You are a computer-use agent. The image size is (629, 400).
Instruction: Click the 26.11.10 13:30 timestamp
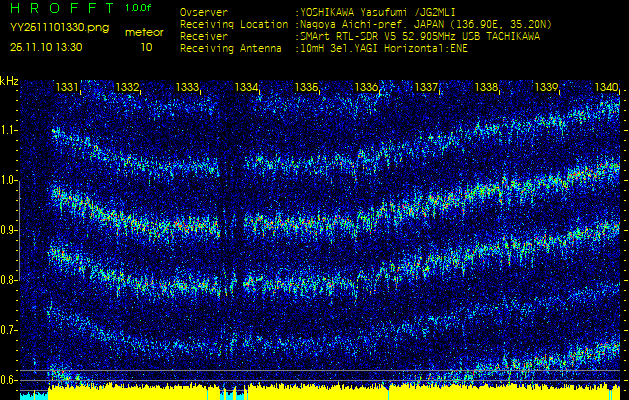[46, 47]
